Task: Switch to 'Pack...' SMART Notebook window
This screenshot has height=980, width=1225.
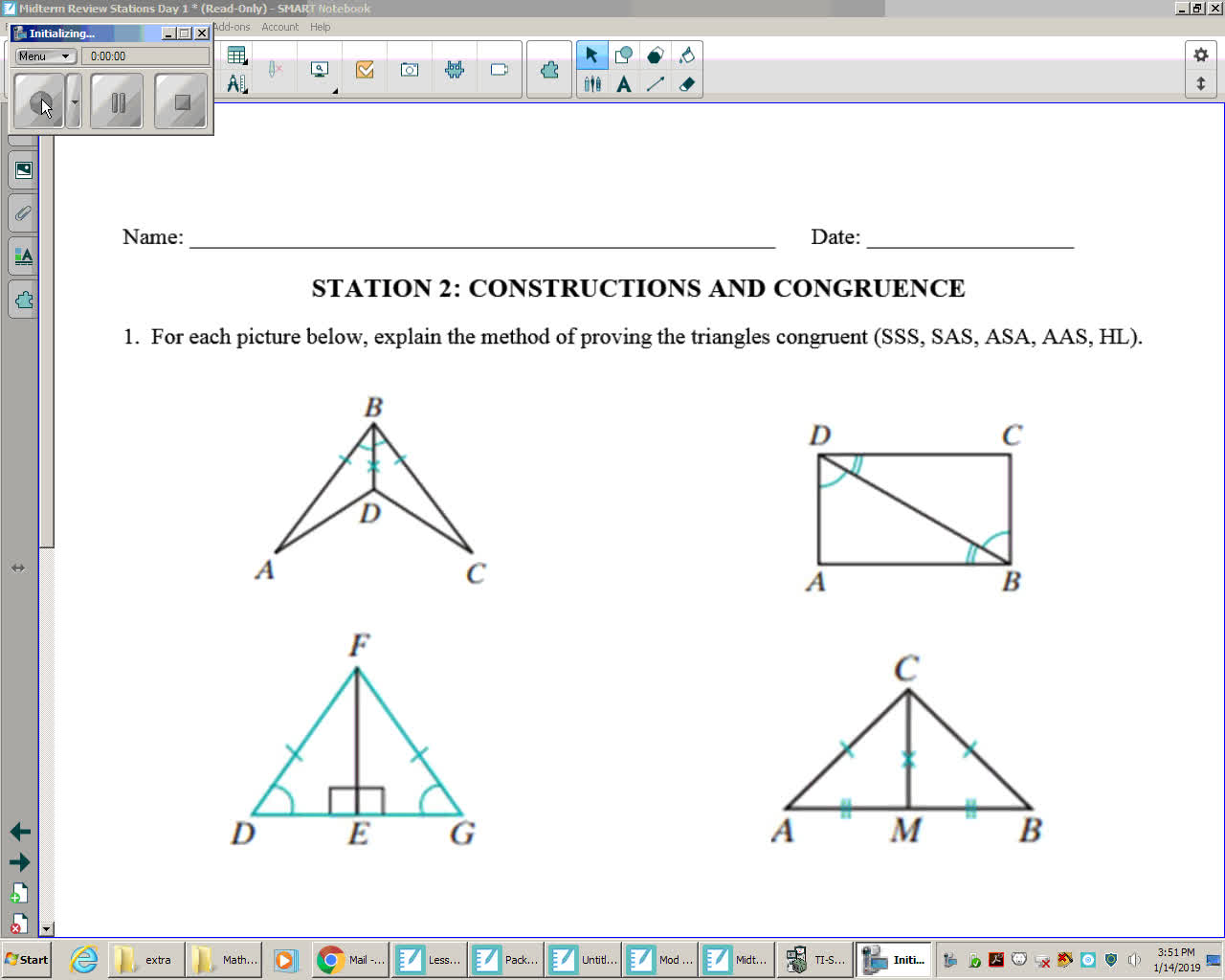Action: pos(506,959)
